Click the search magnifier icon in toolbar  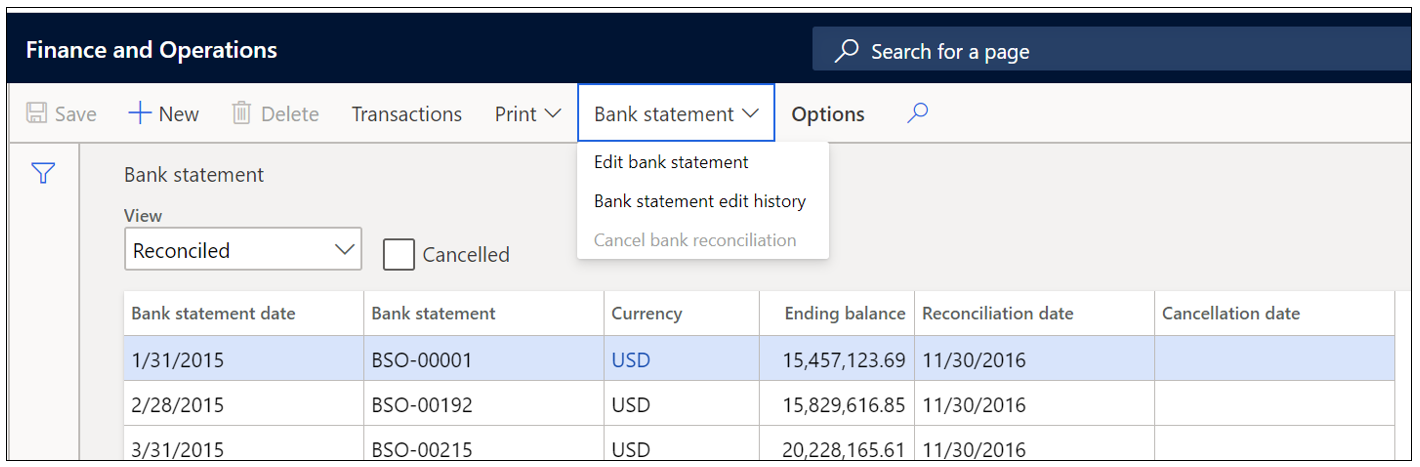917,113
